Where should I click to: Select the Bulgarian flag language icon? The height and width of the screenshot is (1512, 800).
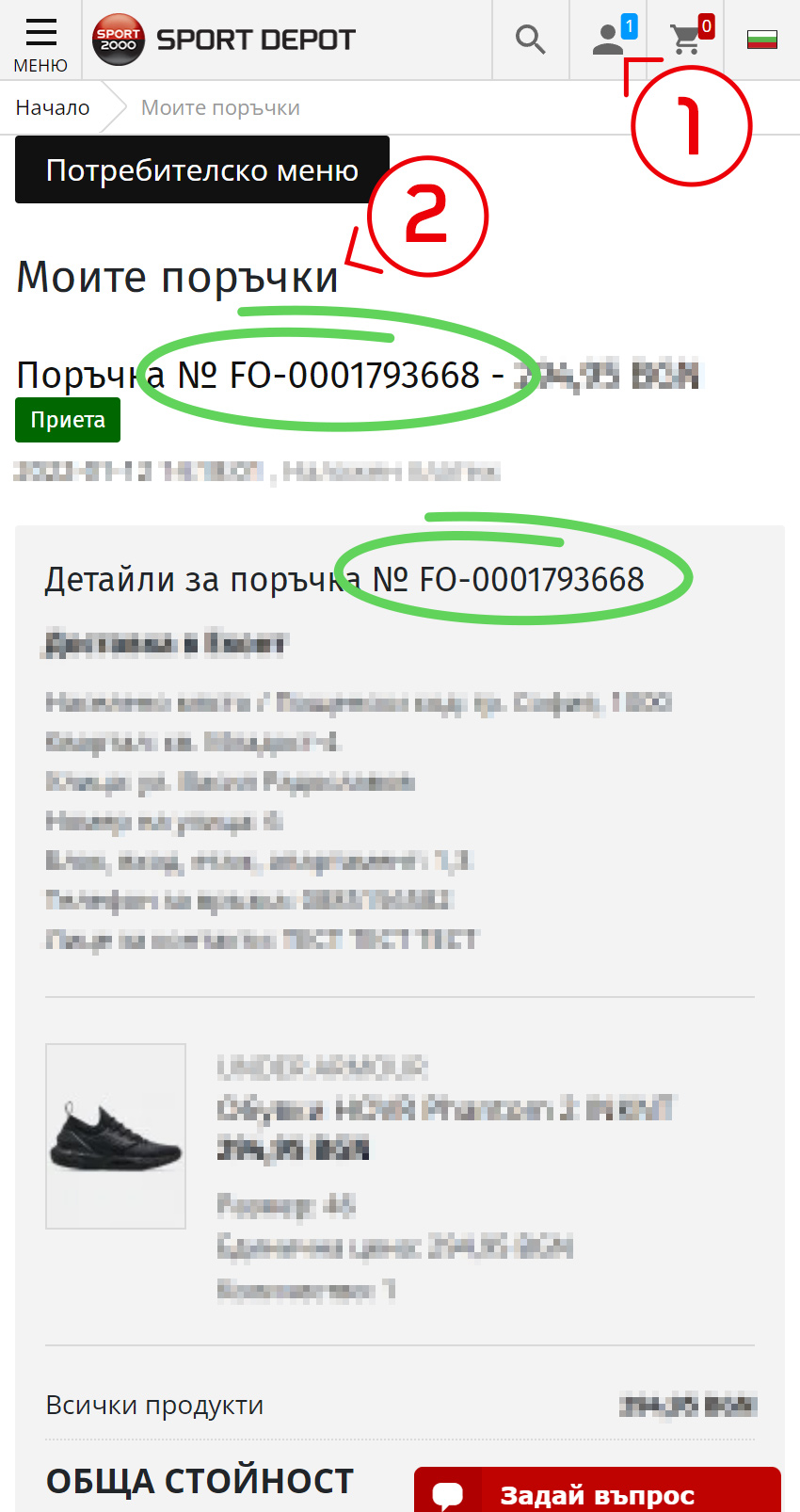click(762, 40)
